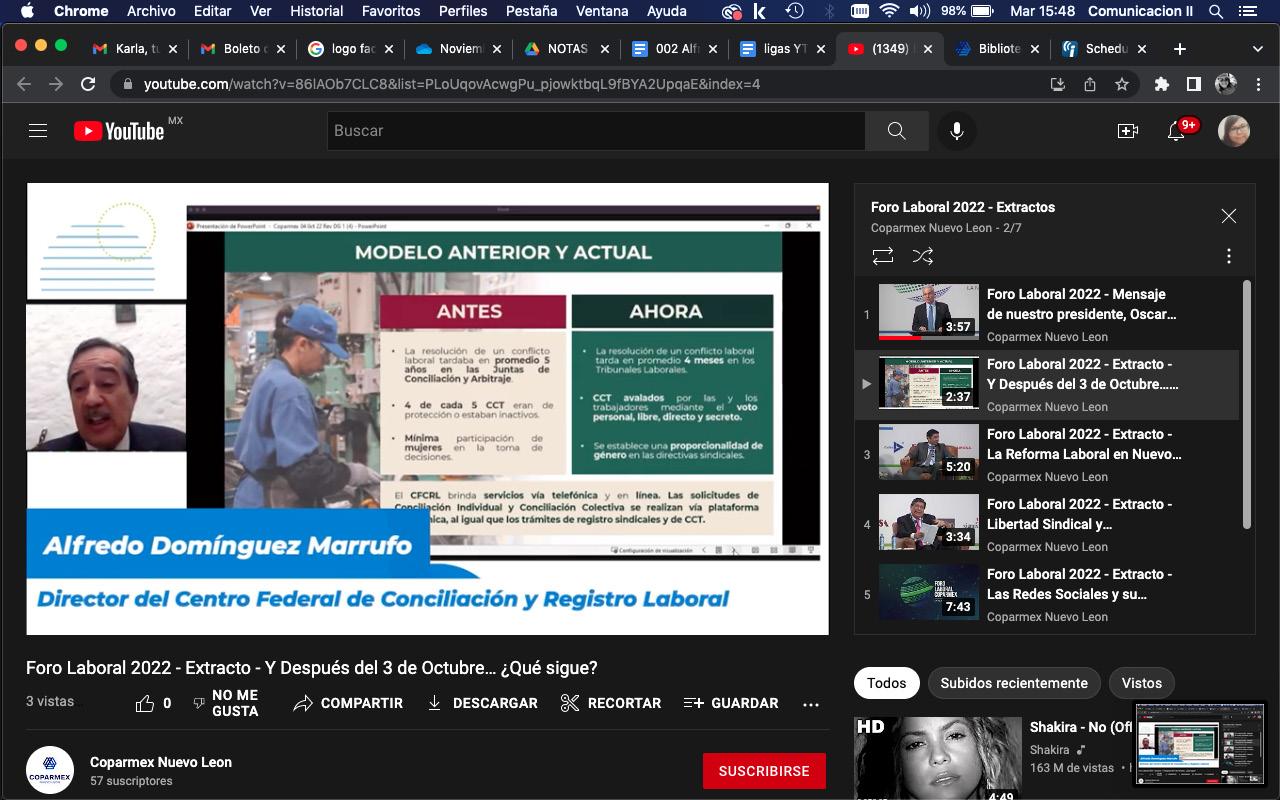Screen dimensions: 1280x800
Task: Open Chrome three-dot menu
Action: coord(1258,85)
